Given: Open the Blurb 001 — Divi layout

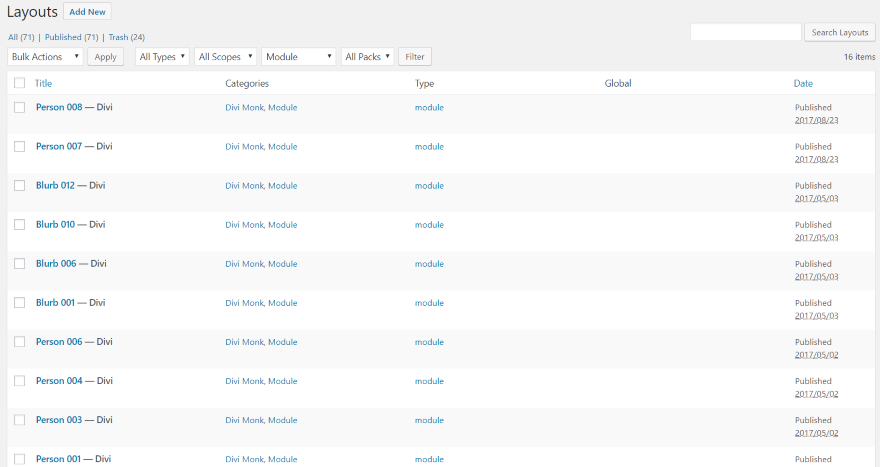Looking at the screenshot, I should coord(55,303).
